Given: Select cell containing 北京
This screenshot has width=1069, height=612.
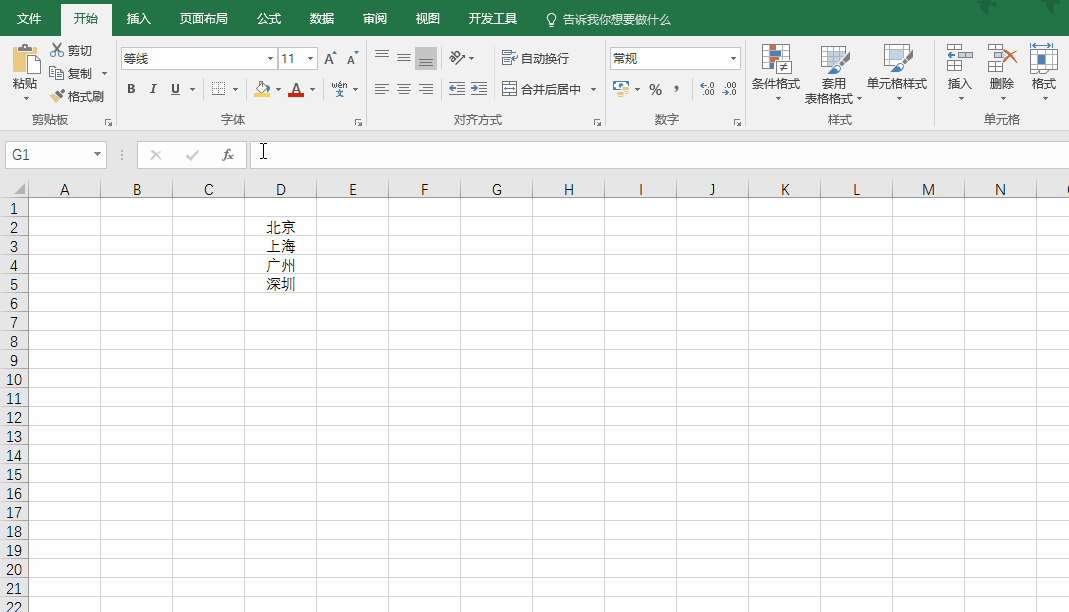Looking at the screenshot, I should coord(280,227).
